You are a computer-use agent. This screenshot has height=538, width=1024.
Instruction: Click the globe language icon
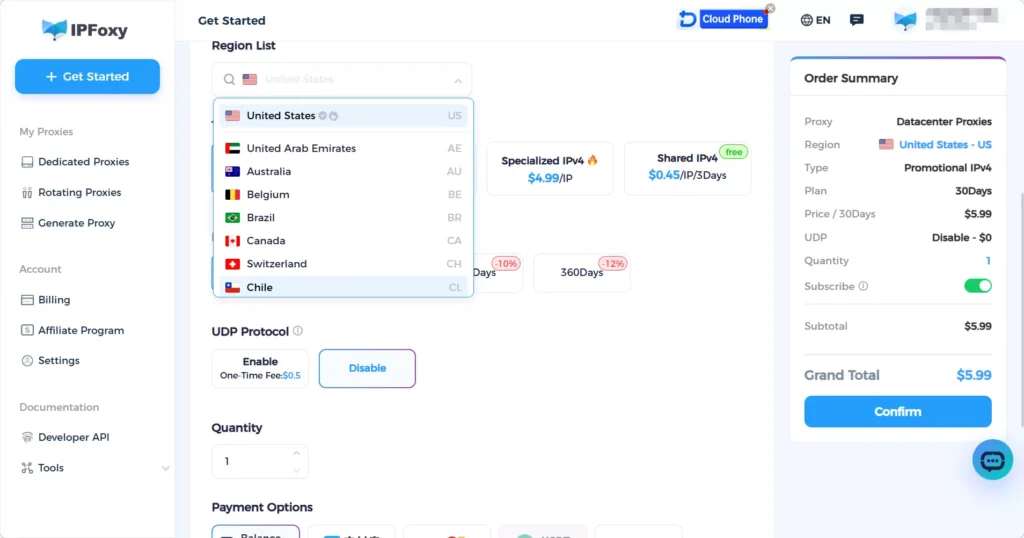[x=807, y=20]
